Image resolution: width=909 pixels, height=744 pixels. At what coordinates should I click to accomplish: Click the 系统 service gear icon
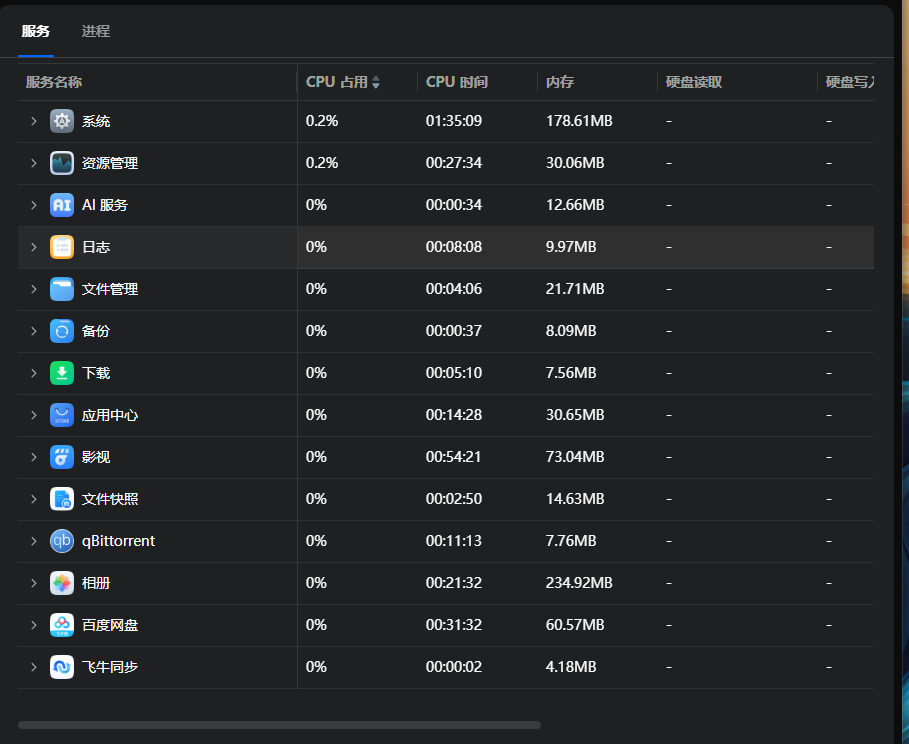tap(61, 120)
